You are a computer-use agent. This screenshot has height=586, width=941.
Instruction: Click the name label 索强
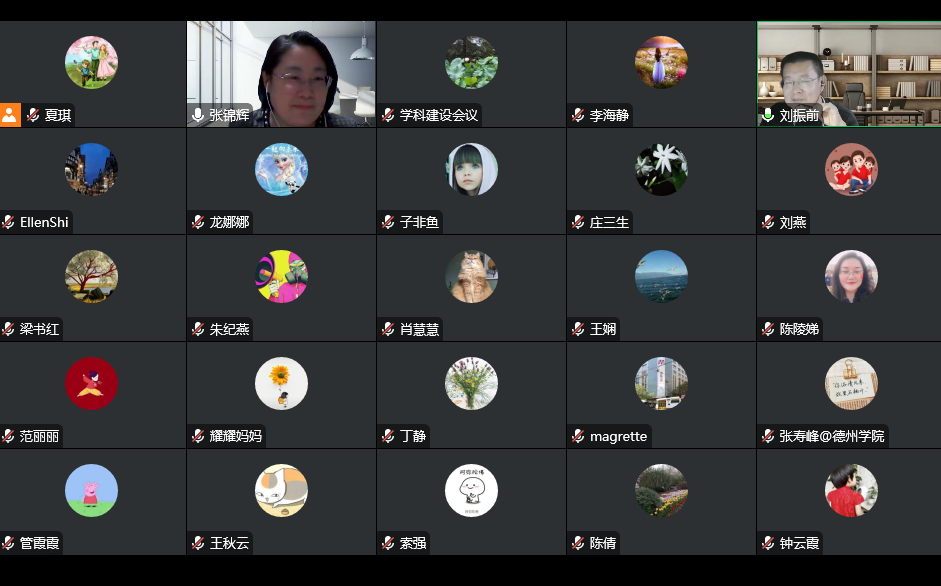click(413, 543)
